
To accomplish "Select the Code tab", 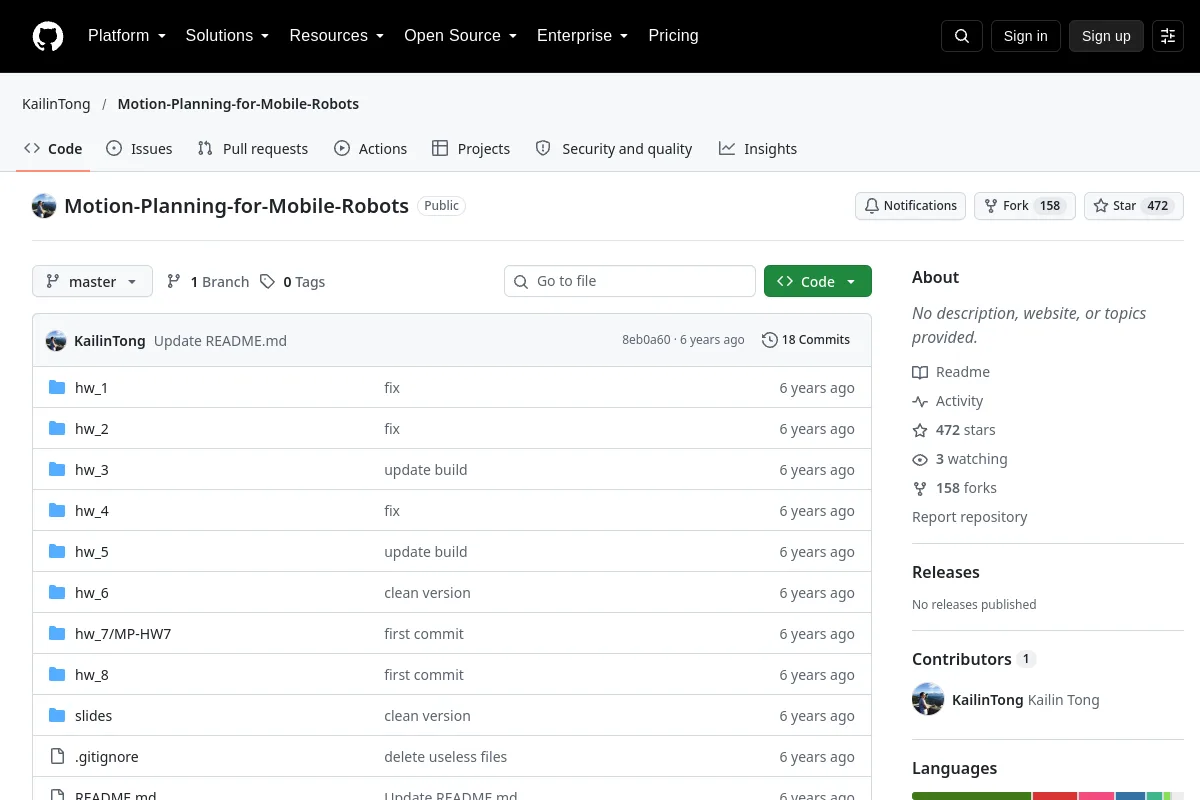I will pos(53,149).
